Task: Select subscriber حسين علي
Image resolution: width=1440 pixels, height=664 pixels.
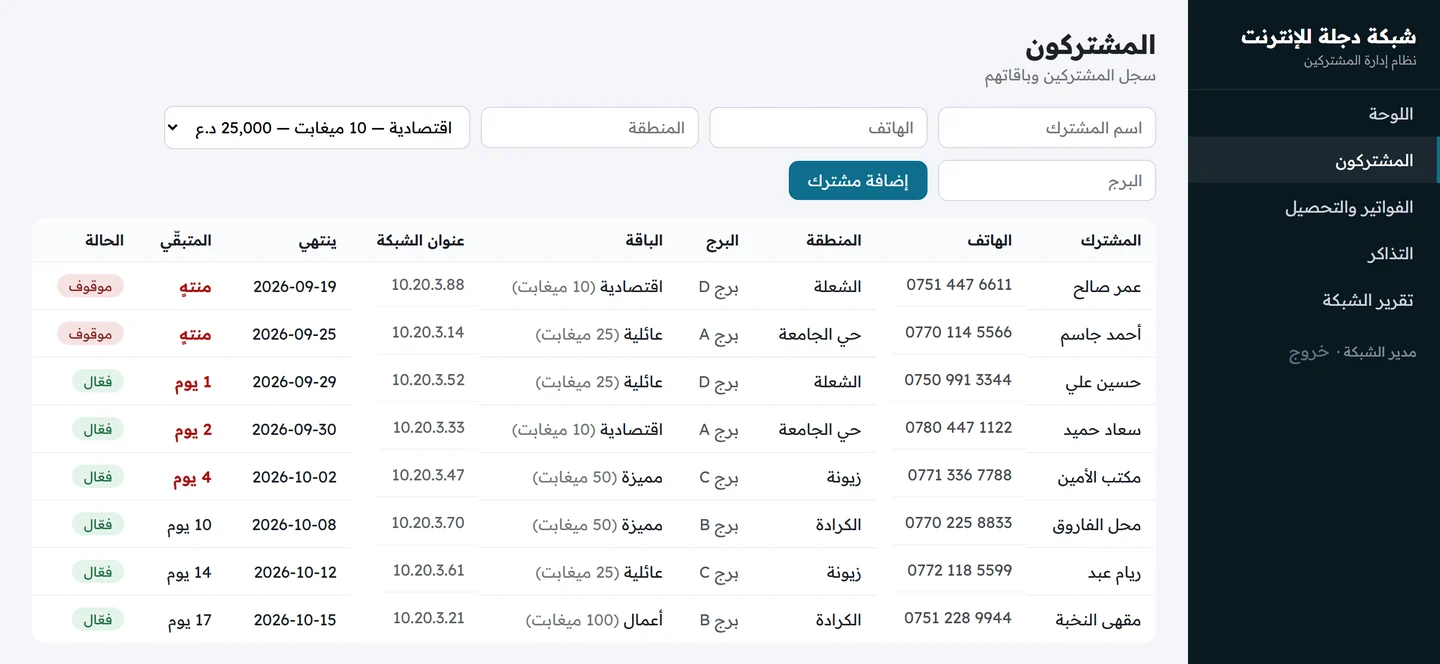Action: (x=1103, y=382)
